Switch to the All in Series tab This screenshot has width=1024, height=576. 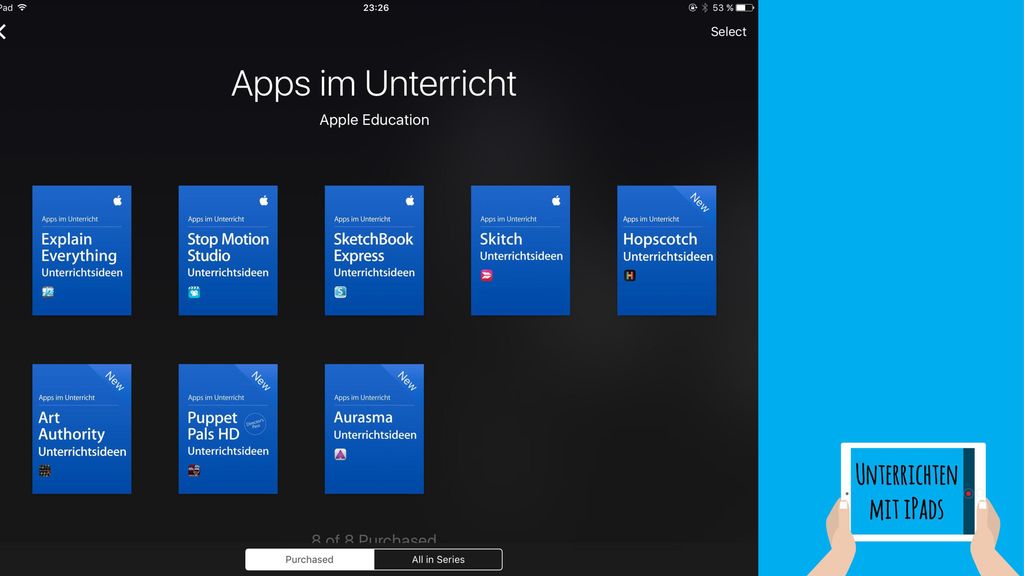[438, 560]
